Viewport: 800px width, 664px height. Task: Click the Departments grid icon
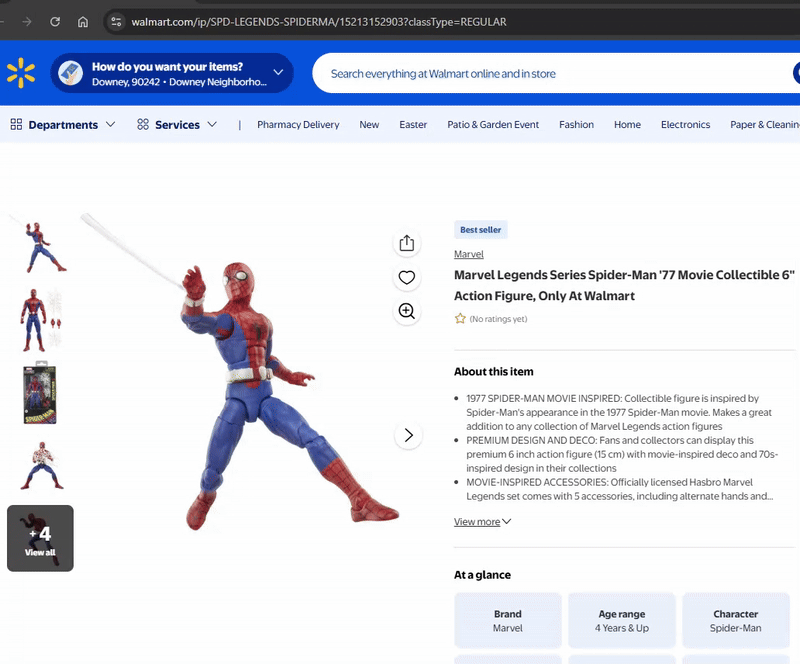click(x=16, y=124)
